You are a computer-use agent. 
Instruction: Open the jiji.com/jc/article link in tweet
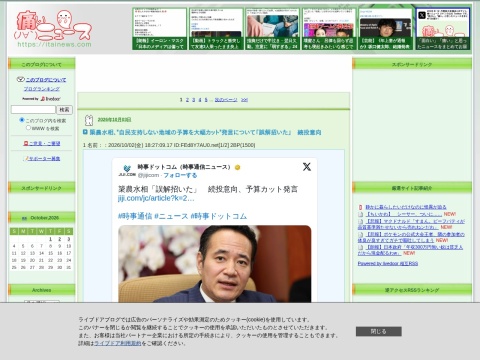click(156, 198)
